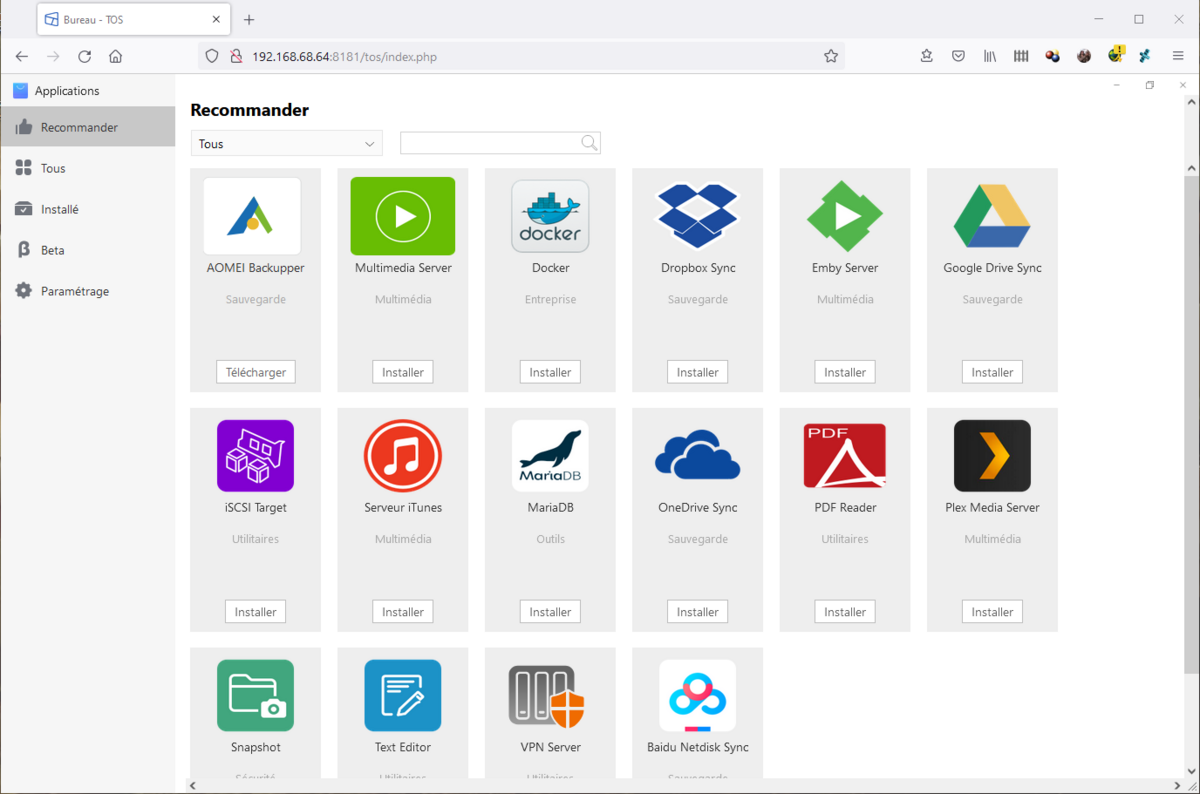Open the Tous category dropdown

click(x=287, y=144)
